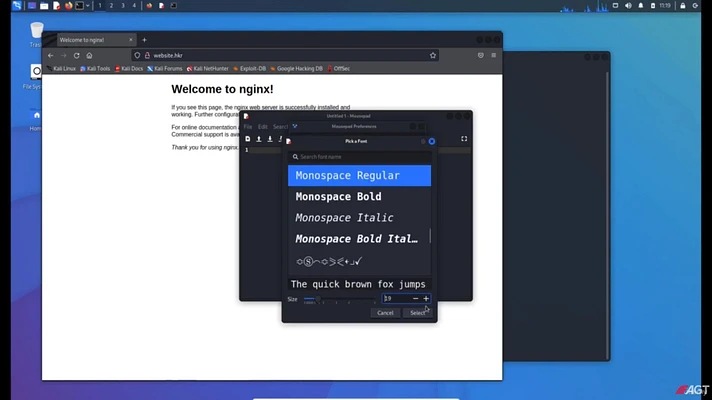This screenshot has width=712, height=400.
Task: Launch Firefox from the top panel
Action: click(x=68, y=5)
